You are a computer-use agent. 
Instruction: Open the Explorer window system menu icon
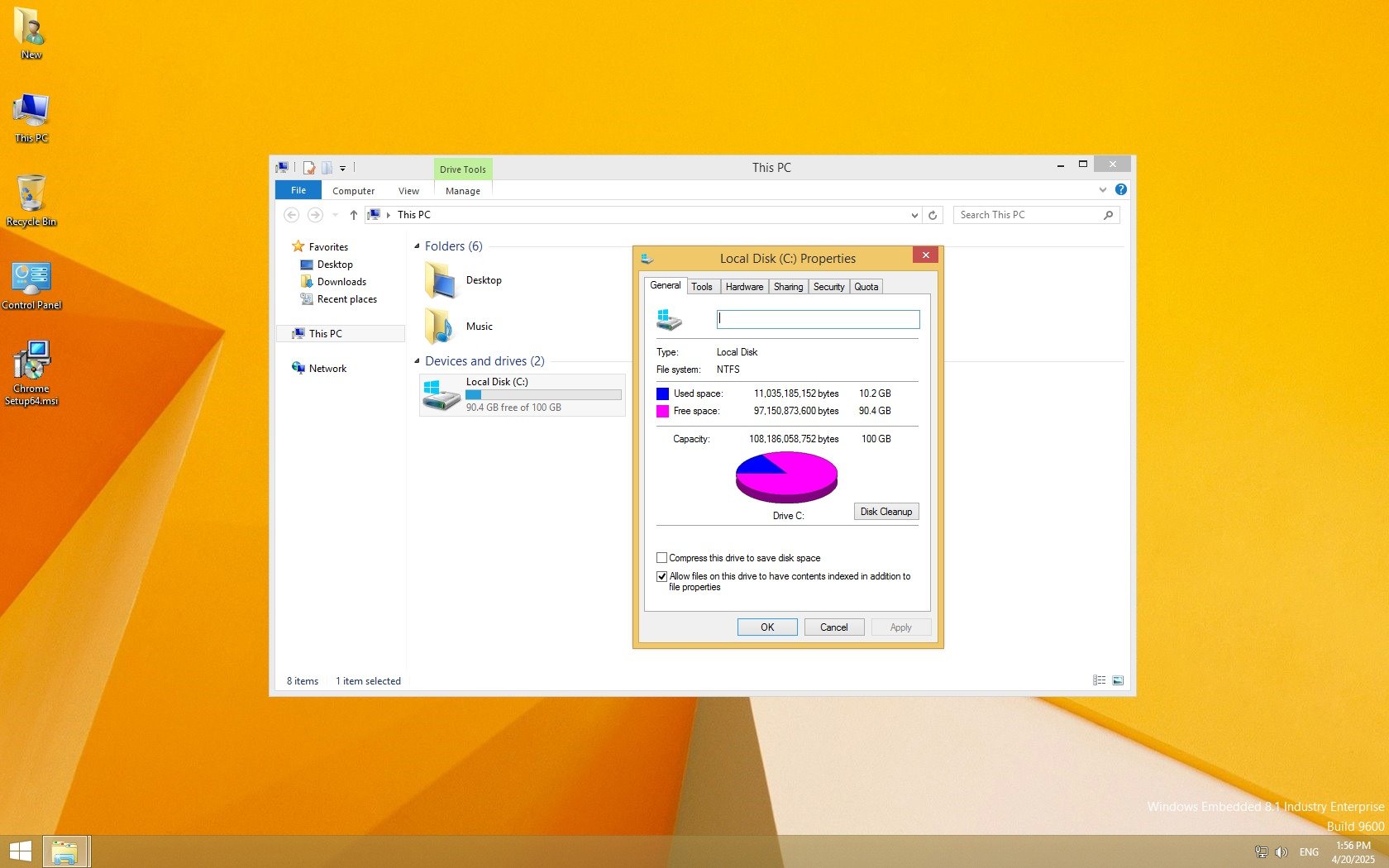283,168
